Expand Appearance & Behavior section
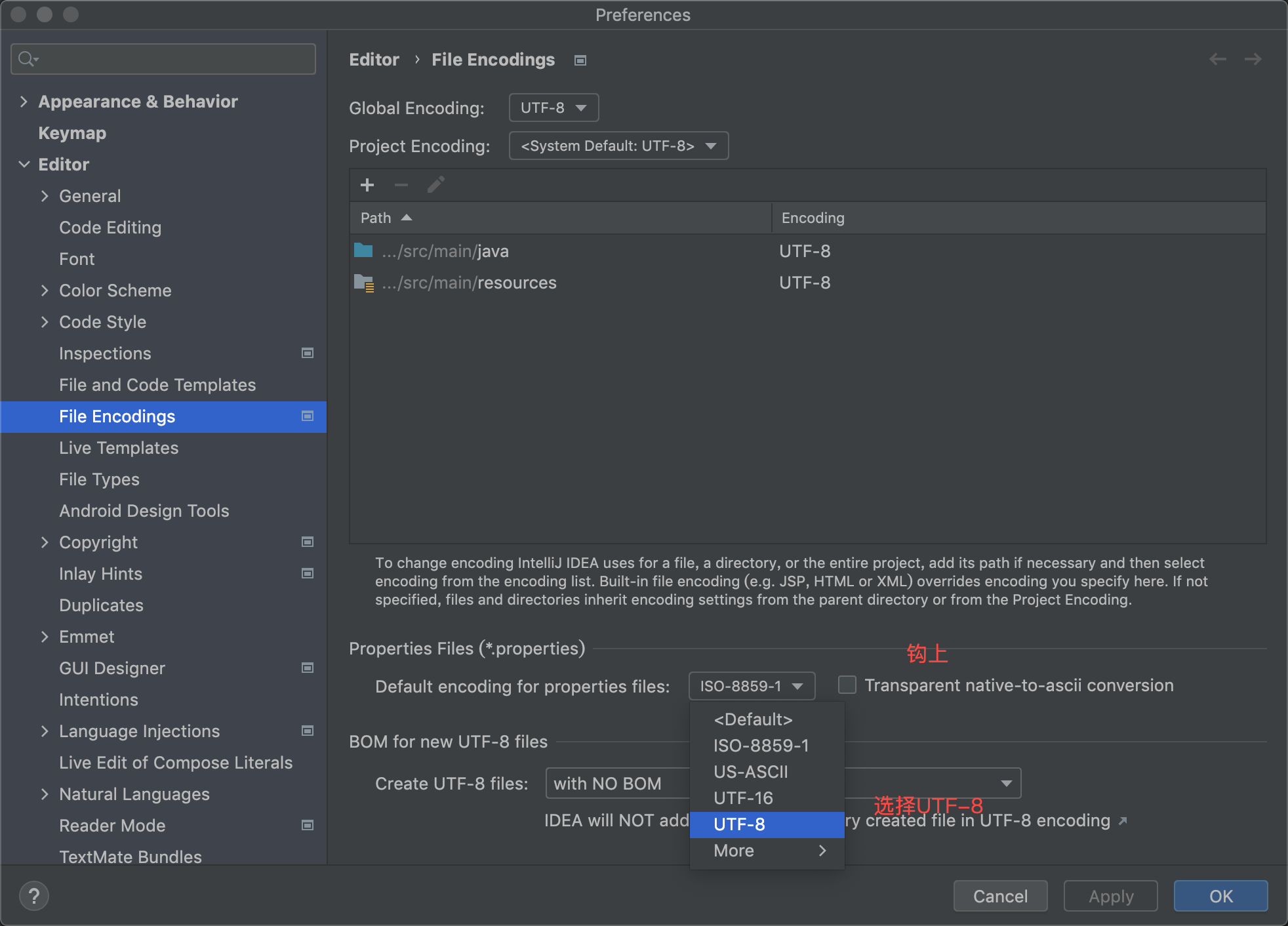Screen dimensions: 1288x926 (x=24, y=102)
